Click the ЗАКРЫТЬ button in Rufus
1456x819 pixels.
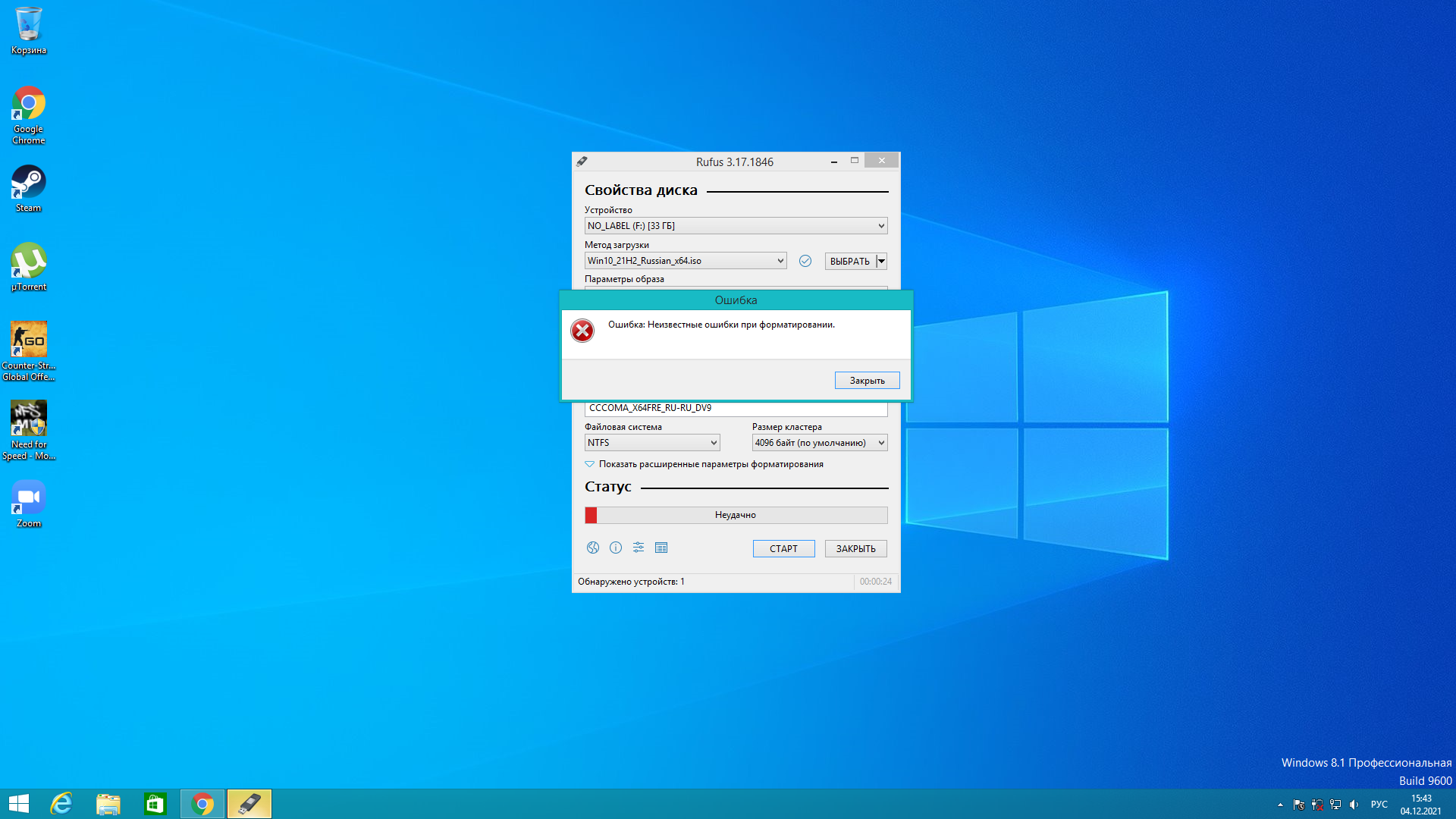coord(855,548)
